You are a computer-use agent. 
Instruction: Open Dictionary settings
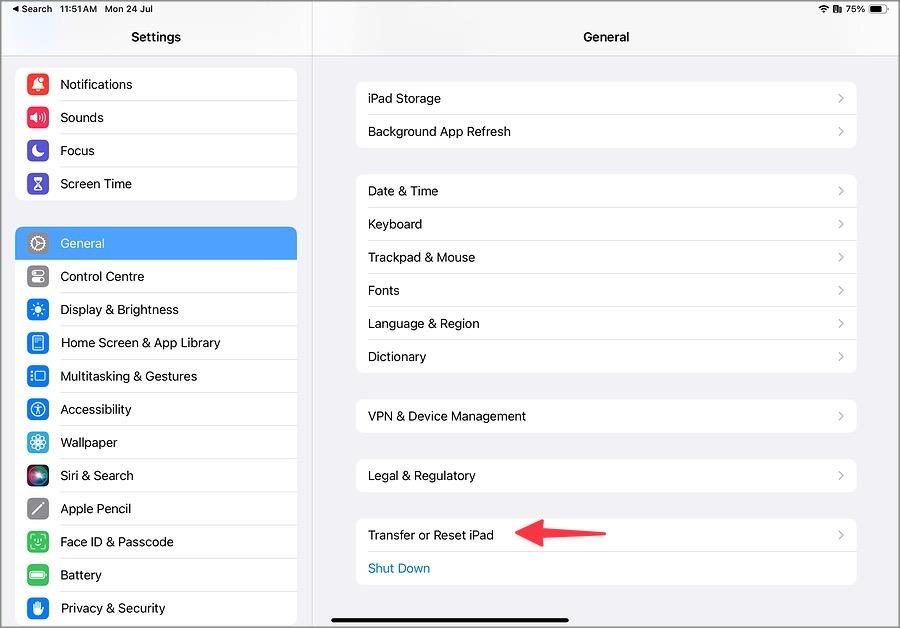[606, 356]
